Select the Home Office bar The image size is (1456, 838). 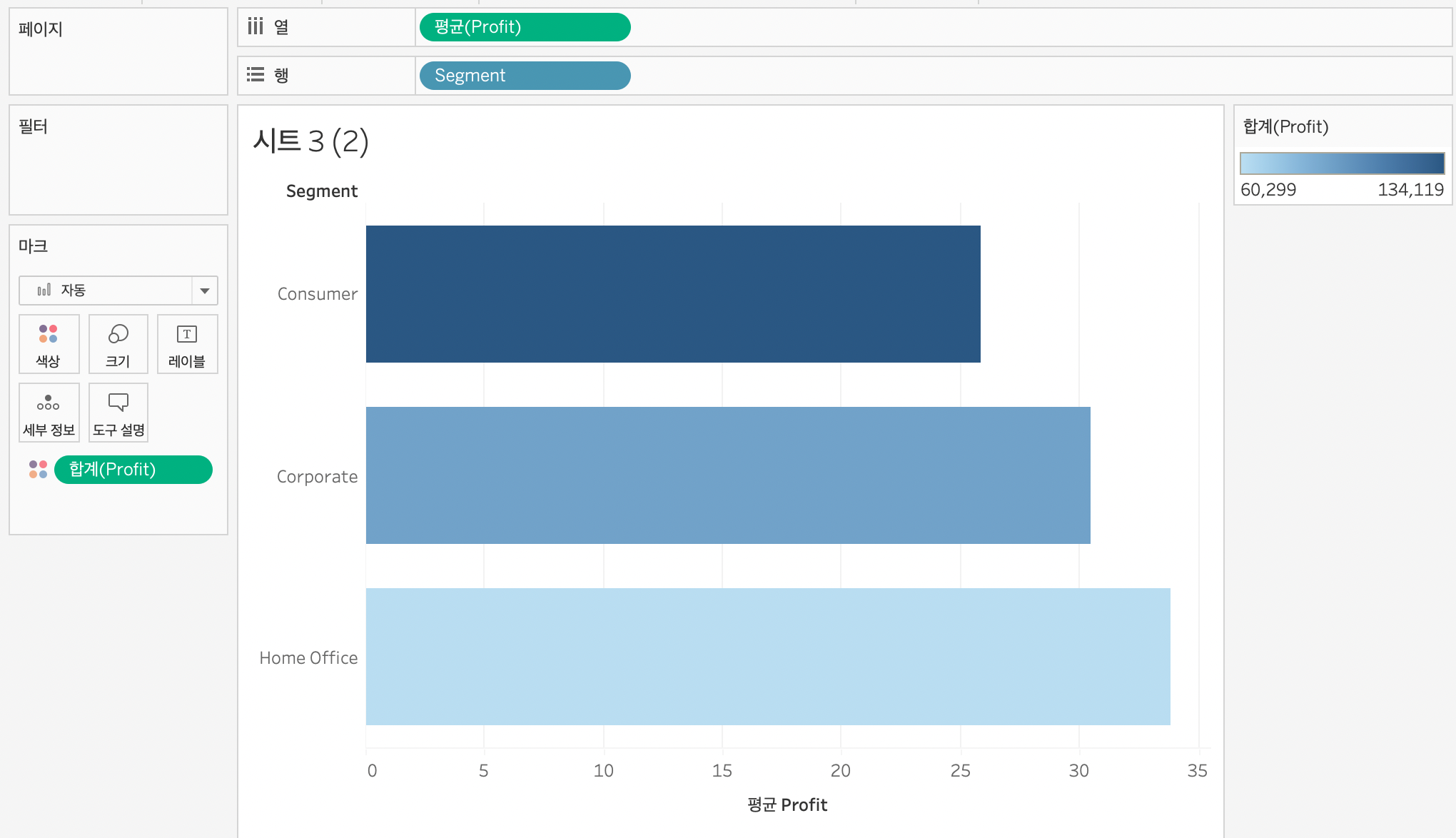767,657
